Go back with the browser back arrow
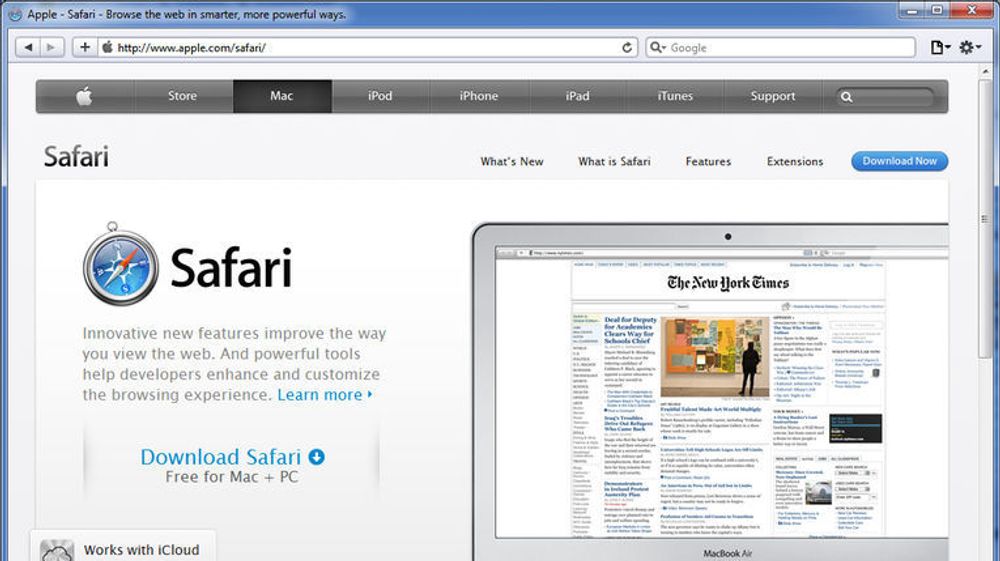This screenshot has width=1000, height=561. 28,47
